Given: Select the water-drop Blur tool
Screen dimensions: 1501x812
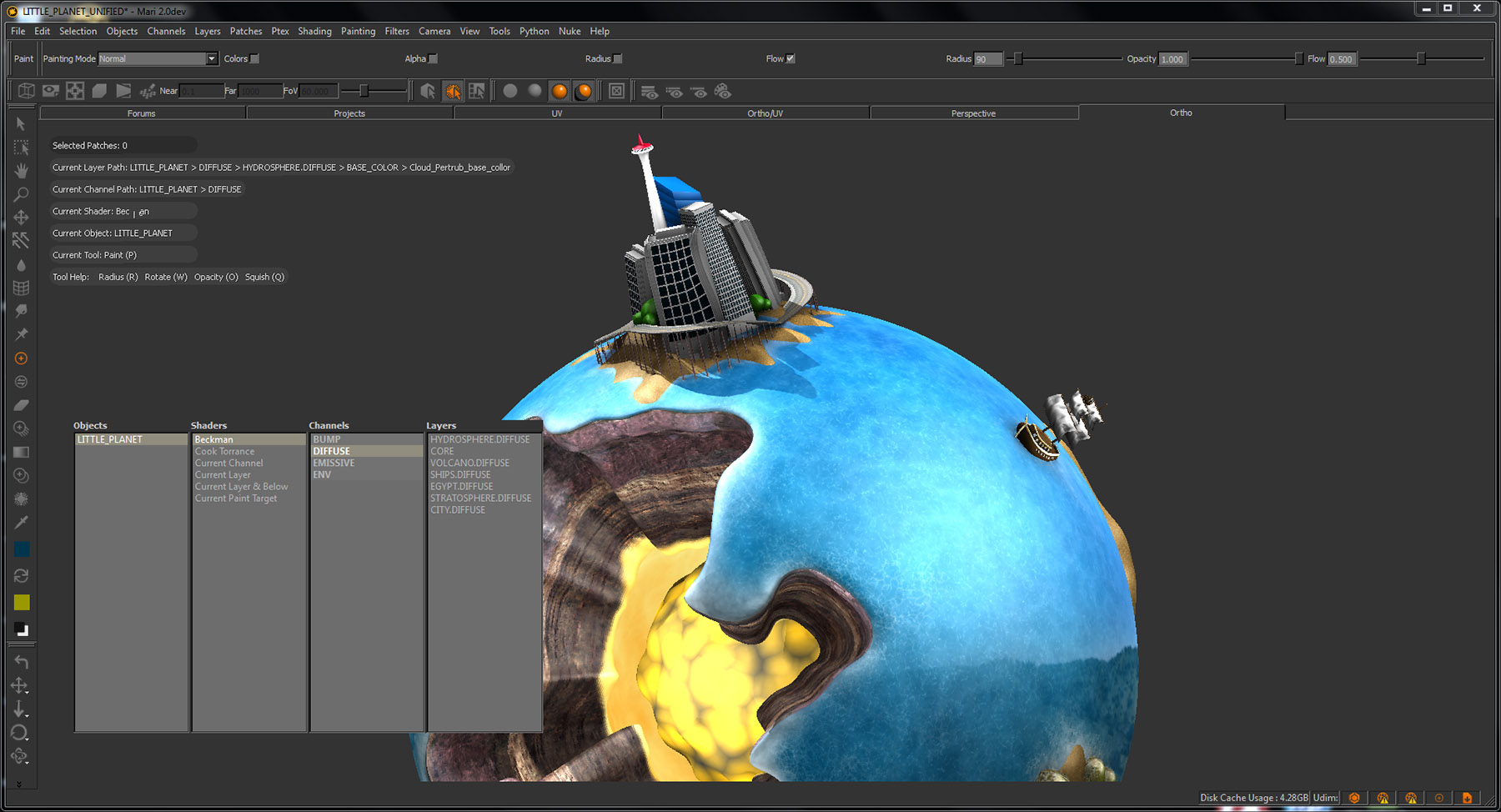Looking at the screenshot, I should point(21,265).
